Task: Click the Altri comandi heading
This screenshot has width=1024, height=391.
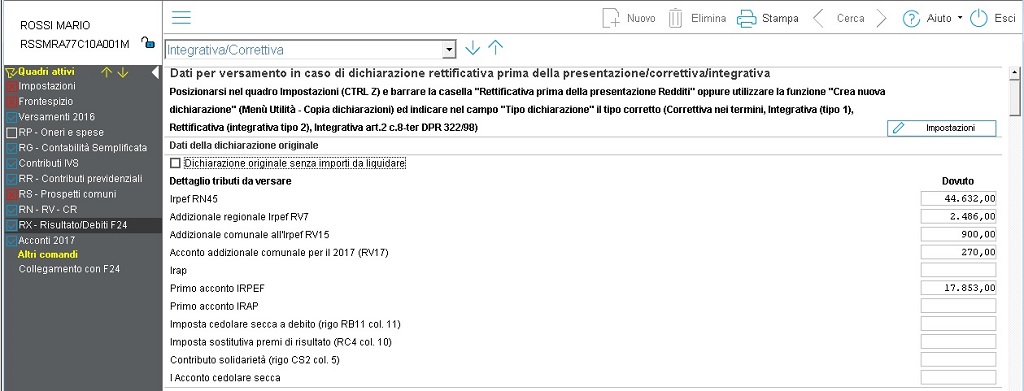Action: pos(48,255)
